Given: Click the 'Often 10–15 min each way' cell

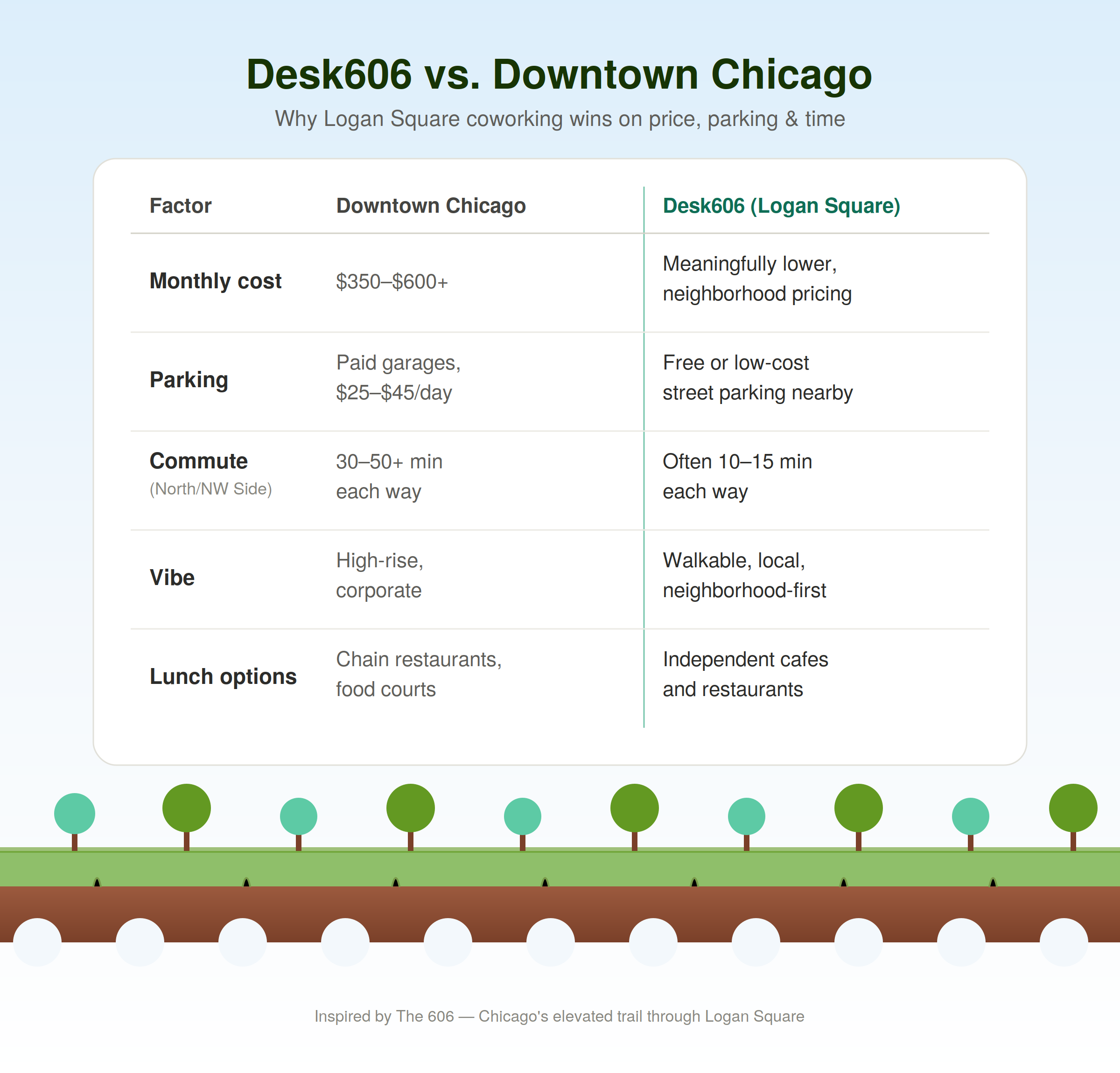Looking at the screenshot, I should coord(737,476).
